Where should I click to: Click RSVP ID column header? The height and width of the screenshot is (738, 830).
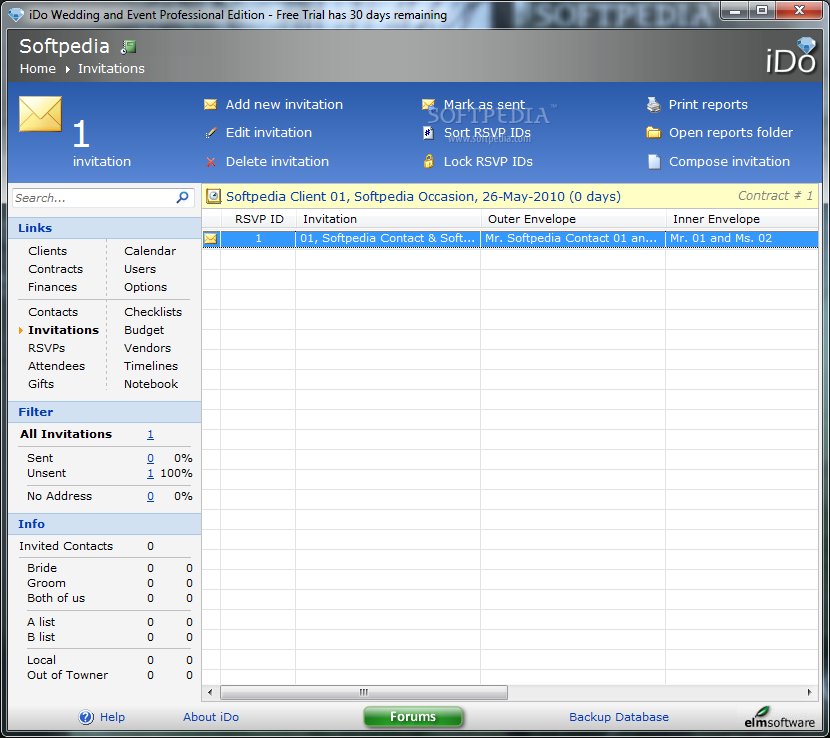(x=259, y=219)
